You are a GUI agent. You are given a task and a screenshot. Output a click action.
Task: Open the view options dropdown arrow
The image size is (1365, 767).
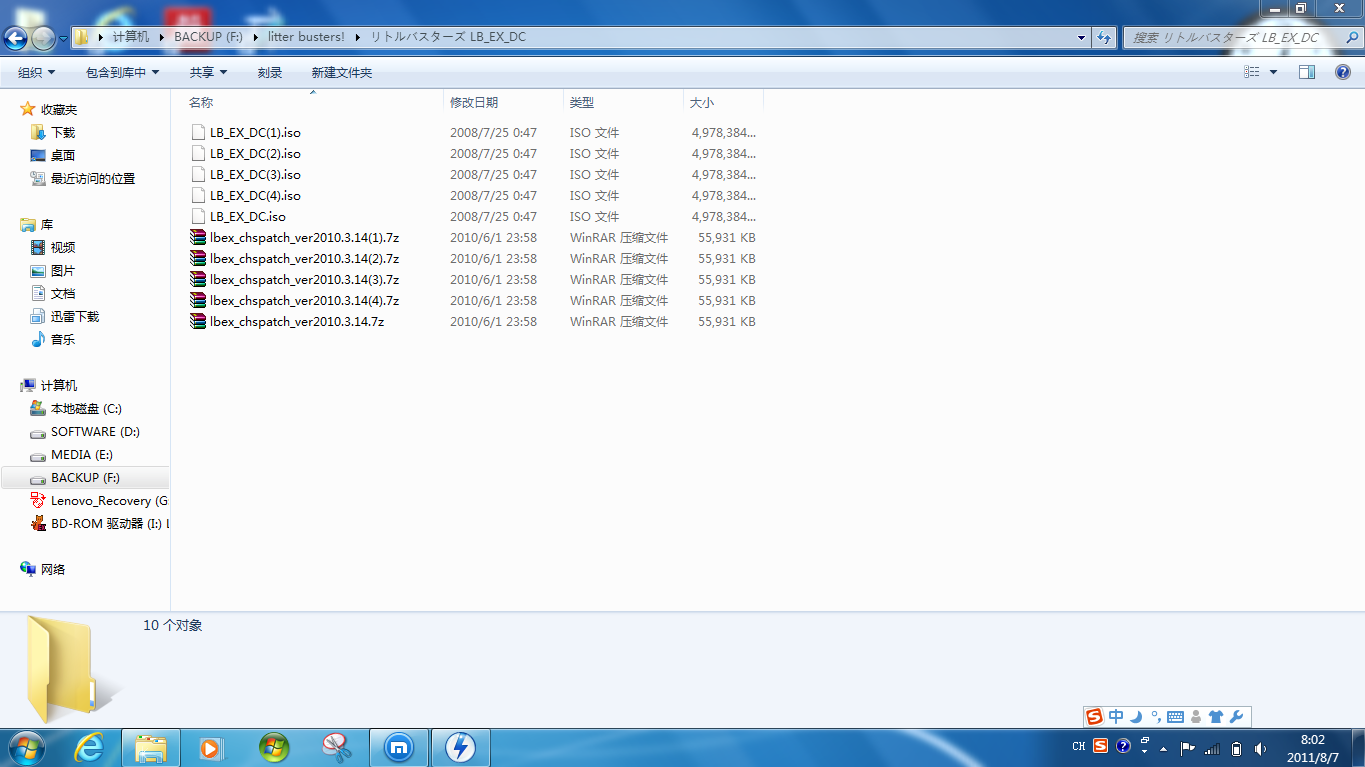[1273, 72]
